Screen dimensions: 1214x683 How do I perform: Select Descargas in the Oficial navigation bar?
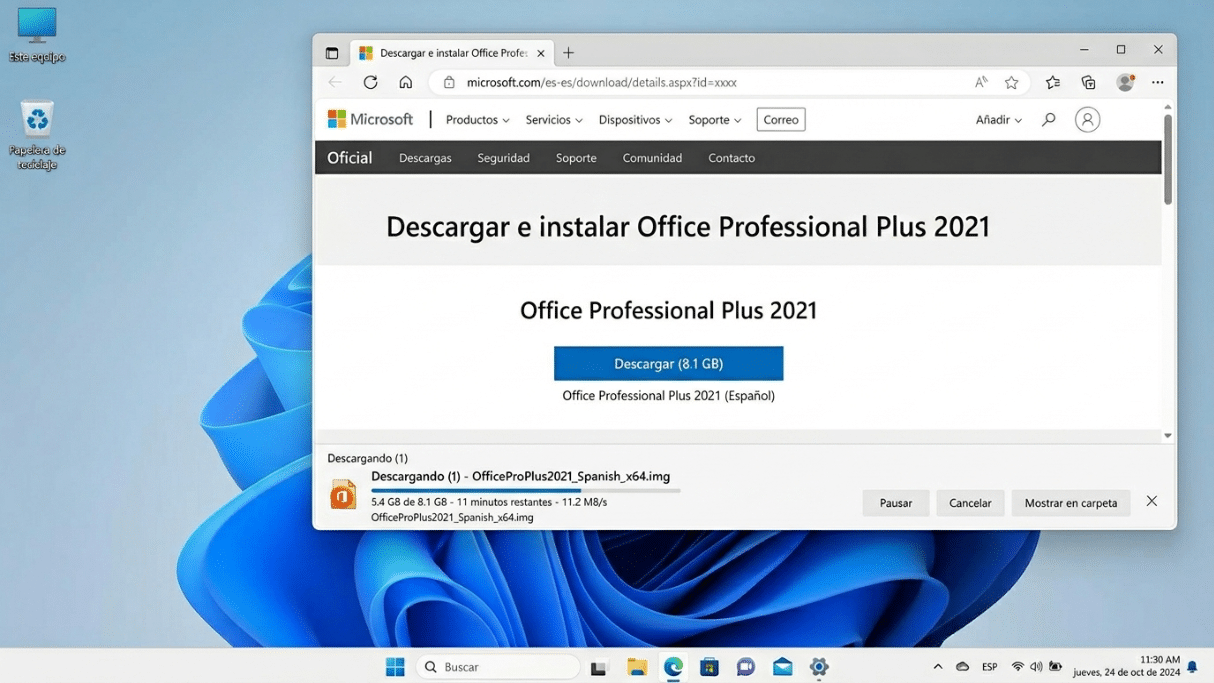tap(424, 157)
